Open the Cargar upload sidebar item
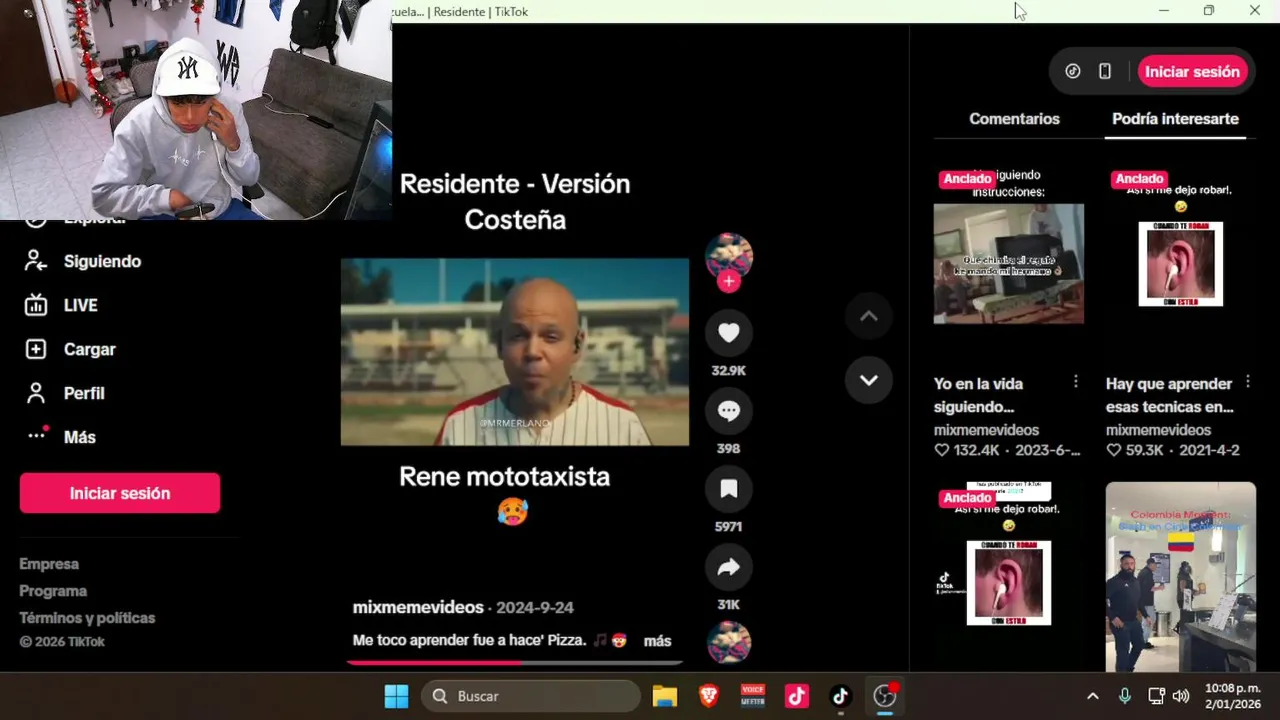 (70, 349)
